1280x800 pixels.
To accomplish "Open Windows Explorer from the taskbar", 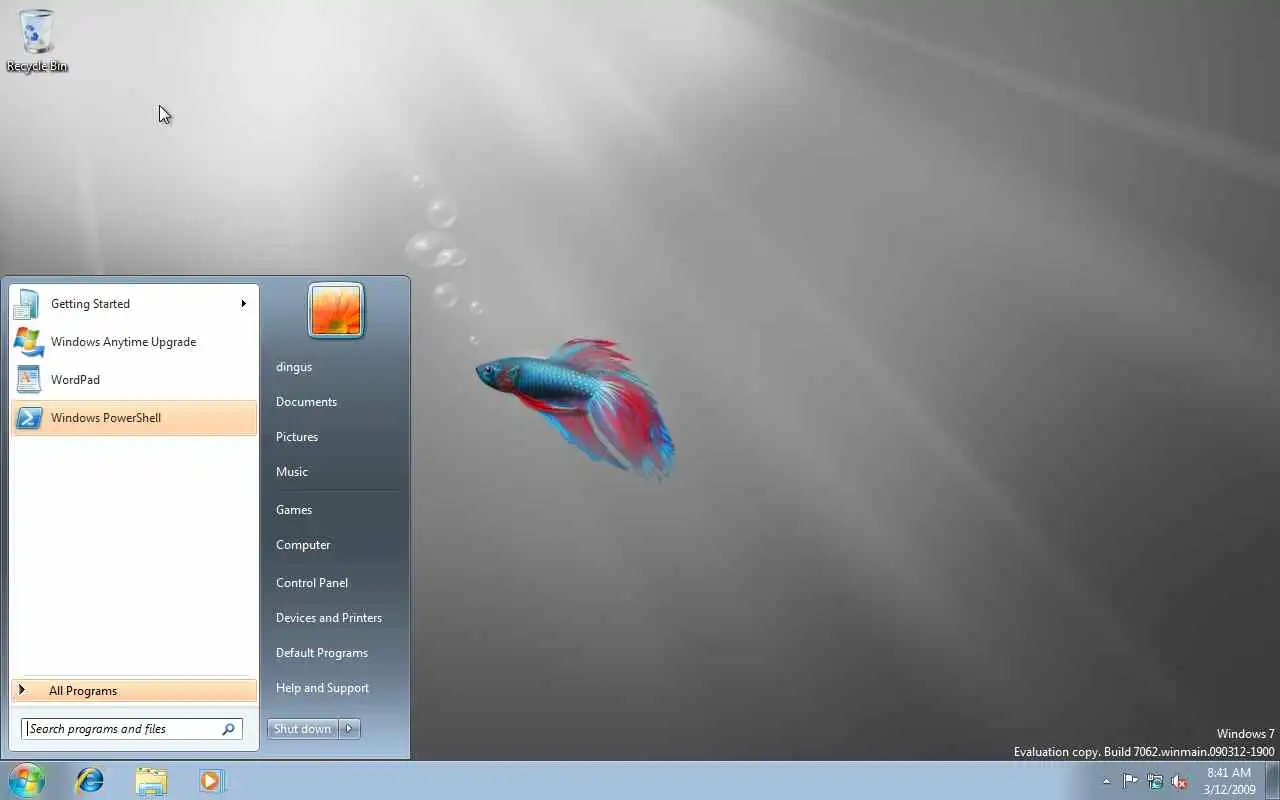I will coord(151,780).
